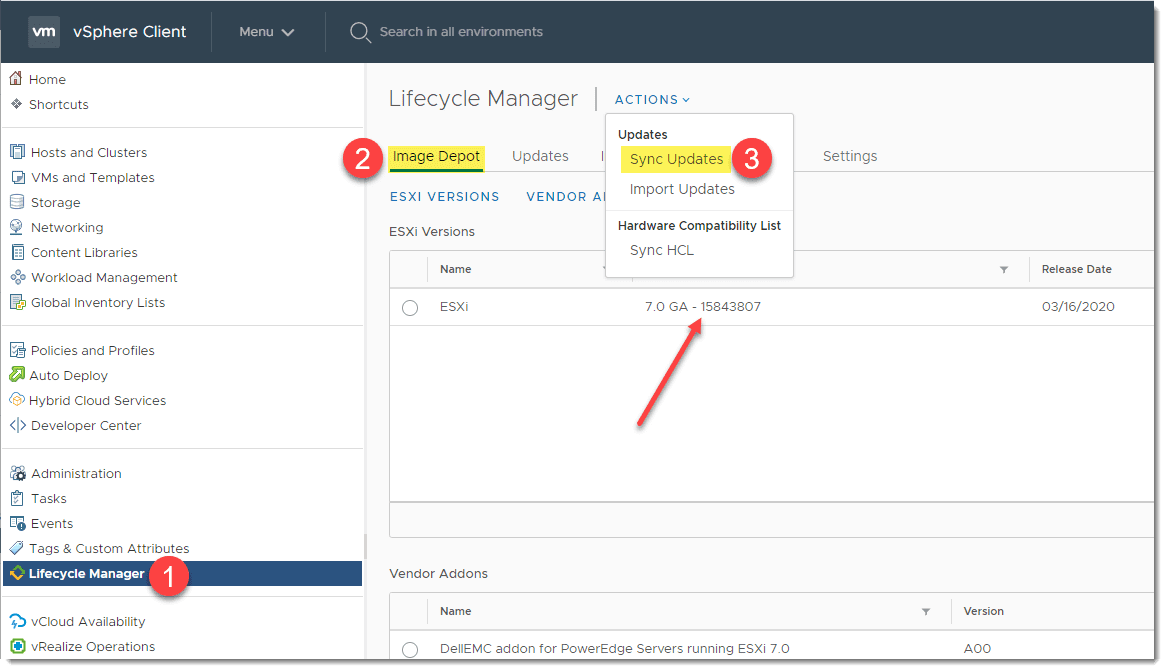Click the Auto Deploy icon
The image size is (1166, 671).
click(16, 375)
